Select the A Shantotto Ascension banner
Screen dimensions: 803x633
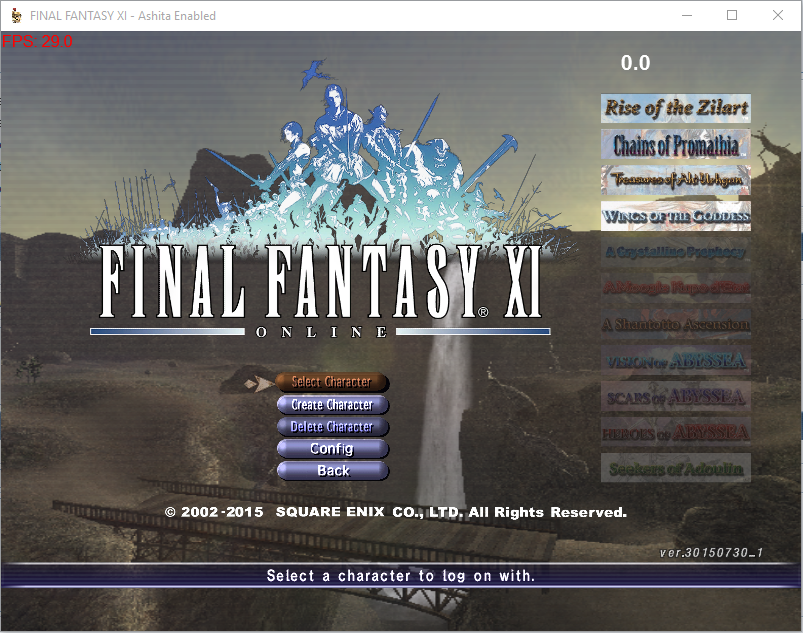[x=676, y=324]
